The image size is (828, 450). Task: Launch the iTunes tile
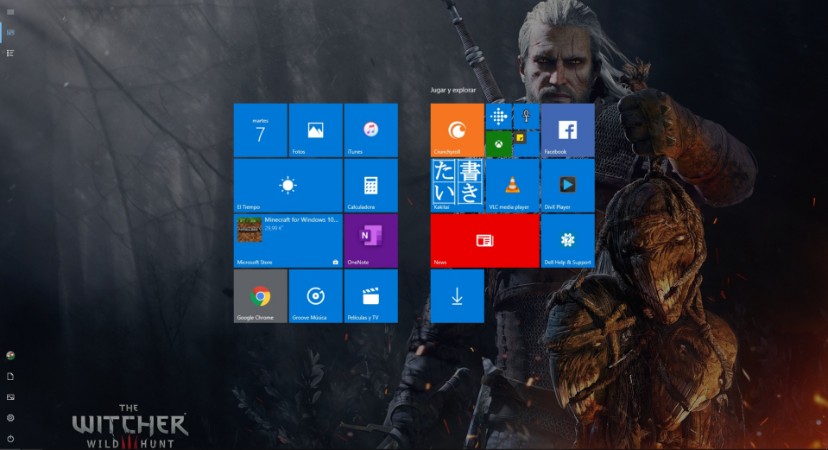click(371, 130)
